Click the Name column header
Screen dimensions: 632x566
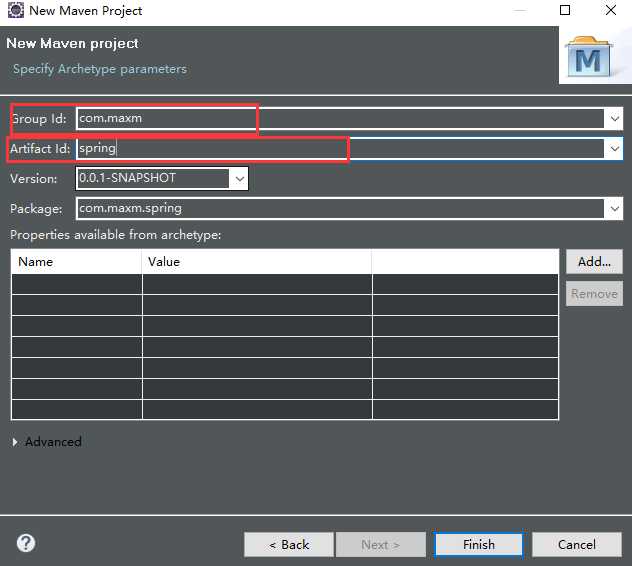(77, 262)
